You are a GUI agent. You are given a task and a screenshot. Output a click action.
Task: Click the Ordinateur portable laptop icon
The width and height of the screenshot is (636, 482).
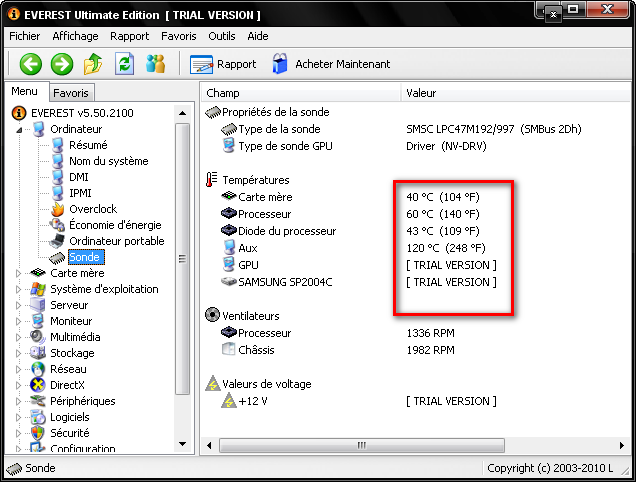[x=57, y=241]
